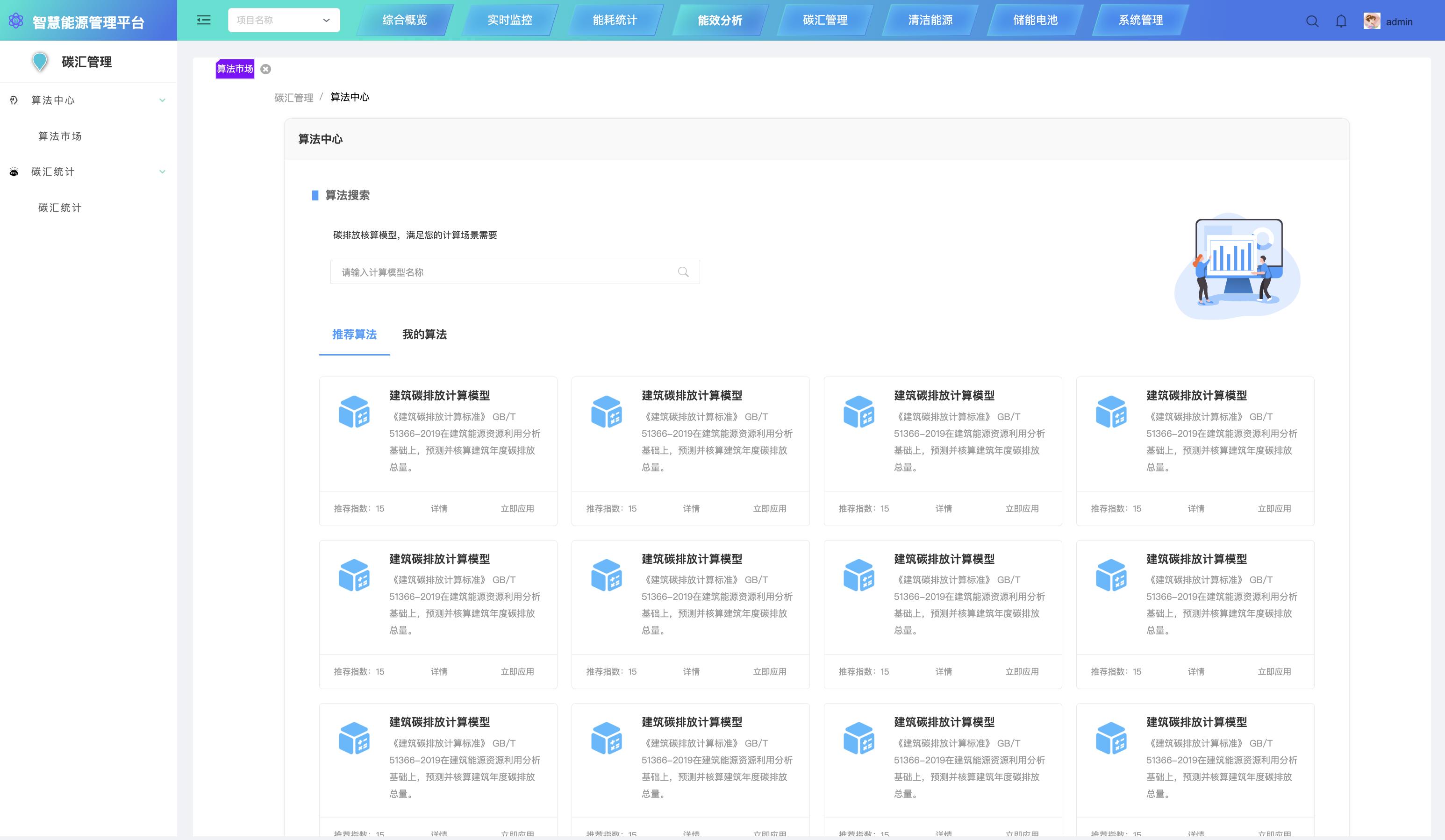Switch to the 我的算法 tab
This screenshot has width=1445, height=840.
point(424,335)
